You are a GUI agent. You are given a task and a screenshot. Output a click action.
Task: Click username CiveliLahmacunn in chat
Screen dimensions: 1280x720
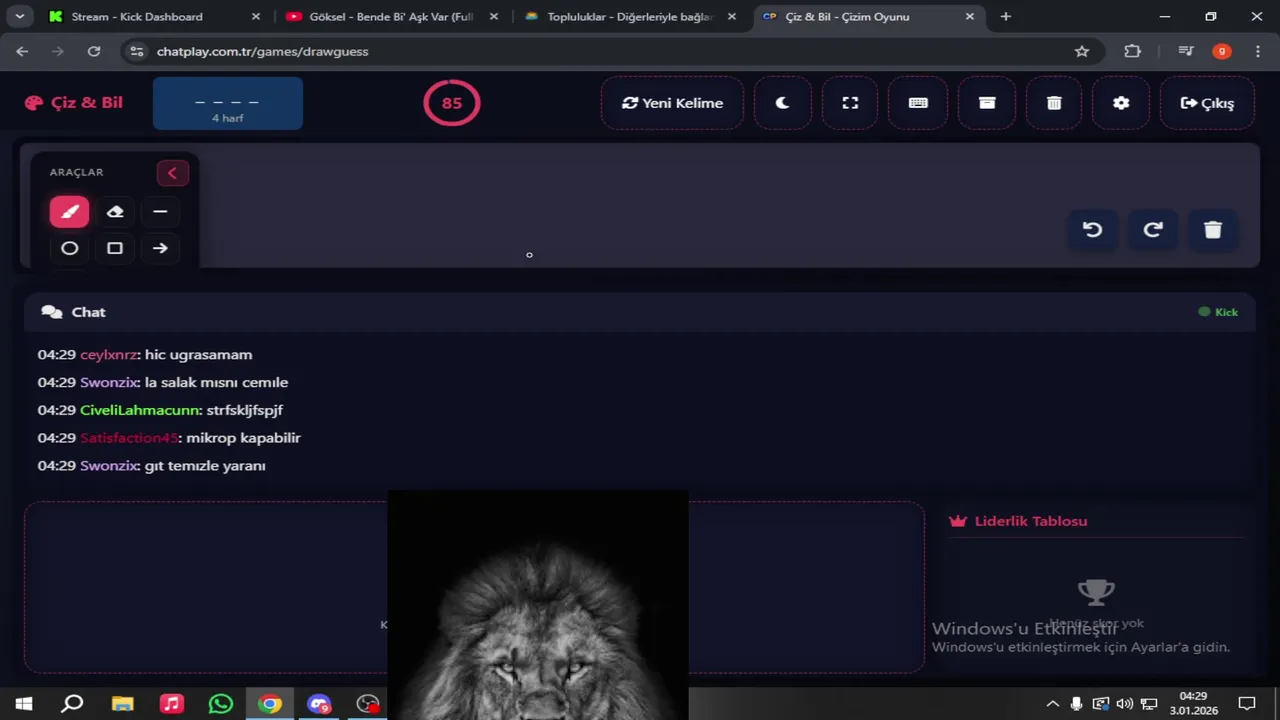coord(140,410)
